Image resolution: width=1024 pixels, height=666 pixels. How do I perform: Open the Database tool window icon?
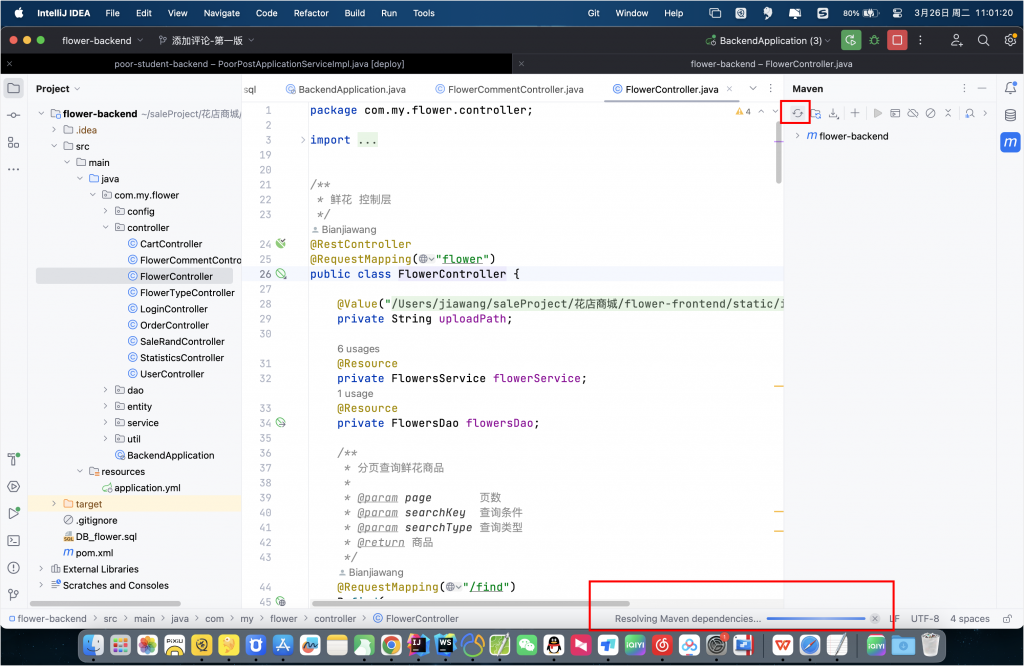click(1009, 113)
